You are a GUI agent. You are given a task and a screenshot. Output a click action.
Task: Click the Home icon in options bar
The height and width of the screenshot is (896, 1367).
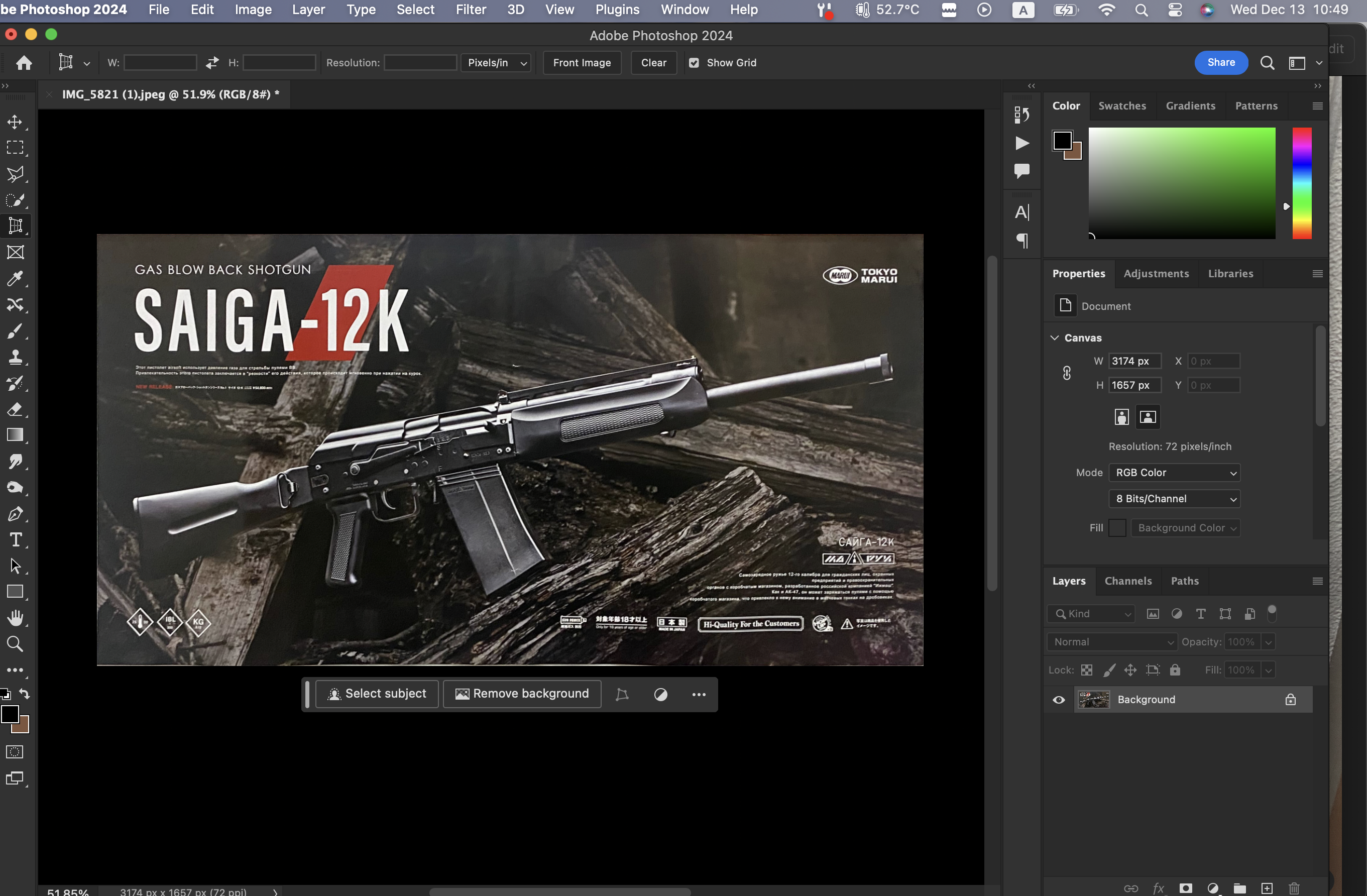tap(24, 63)
